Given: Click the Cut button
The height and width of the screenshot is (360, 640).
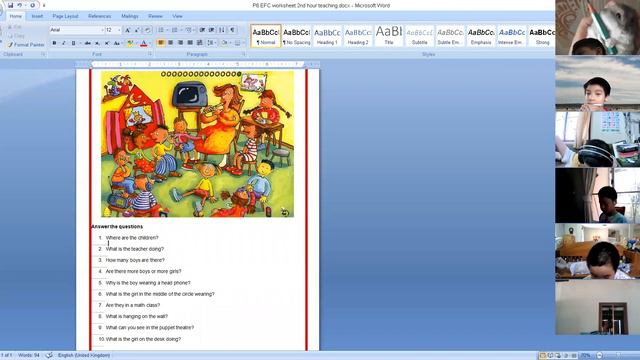Looking at the screenshot, I should (x=15, y=27).
